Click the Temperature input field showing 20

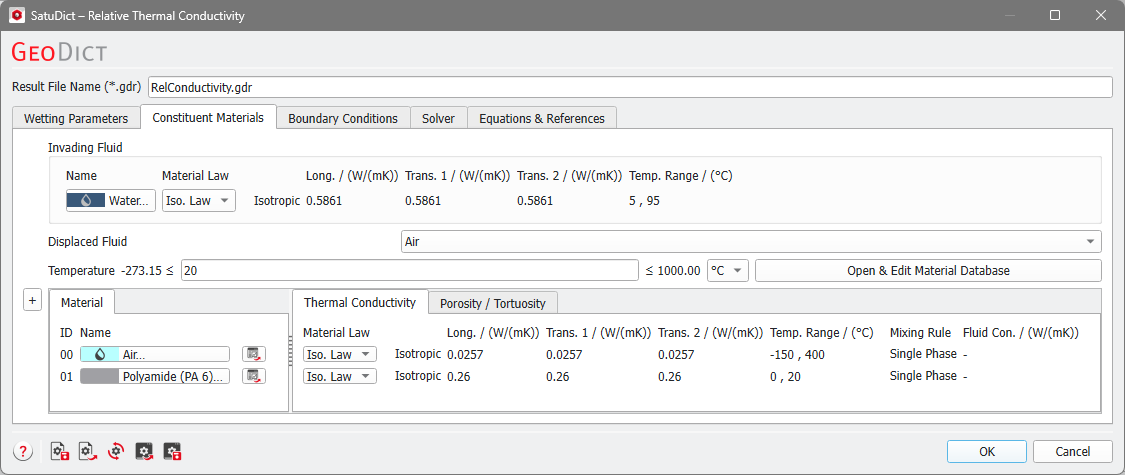point(409,271)
